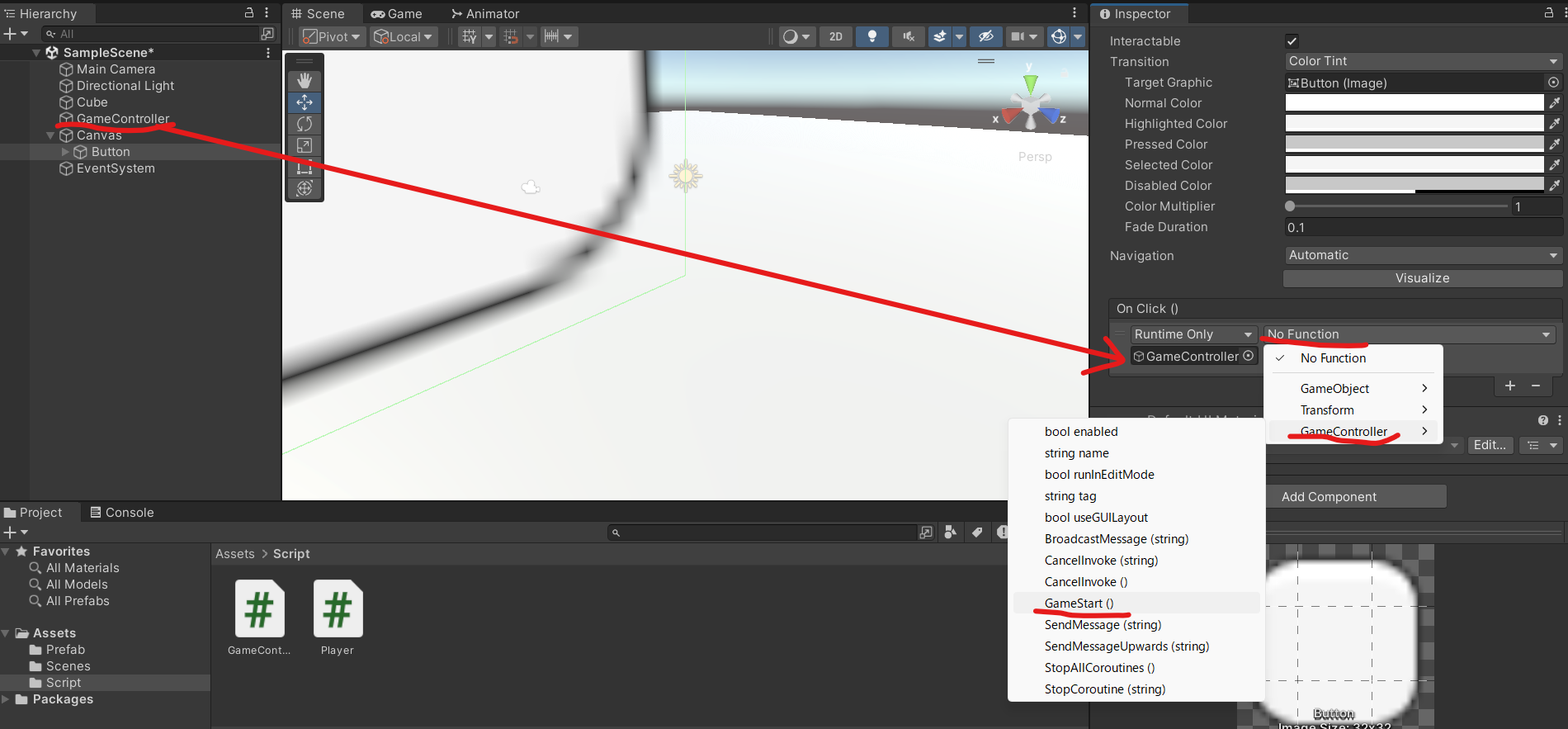
Task: Collapse the Assets folder tree
Action: [x=6, y=633]
